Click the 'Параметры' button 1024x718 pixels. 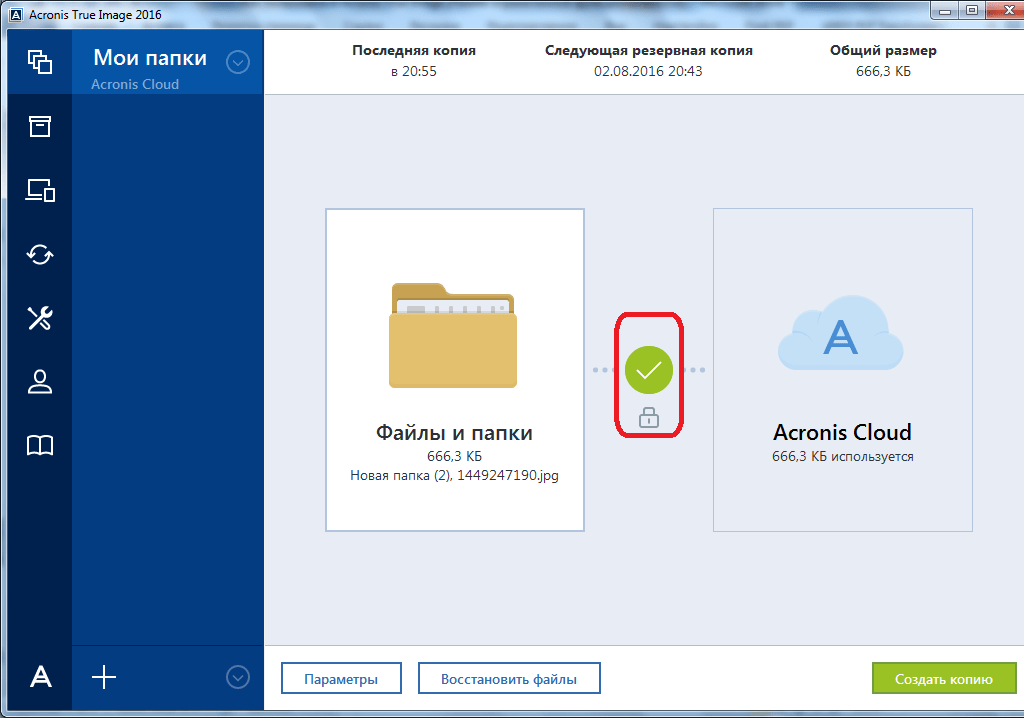[x=341, y=679]
